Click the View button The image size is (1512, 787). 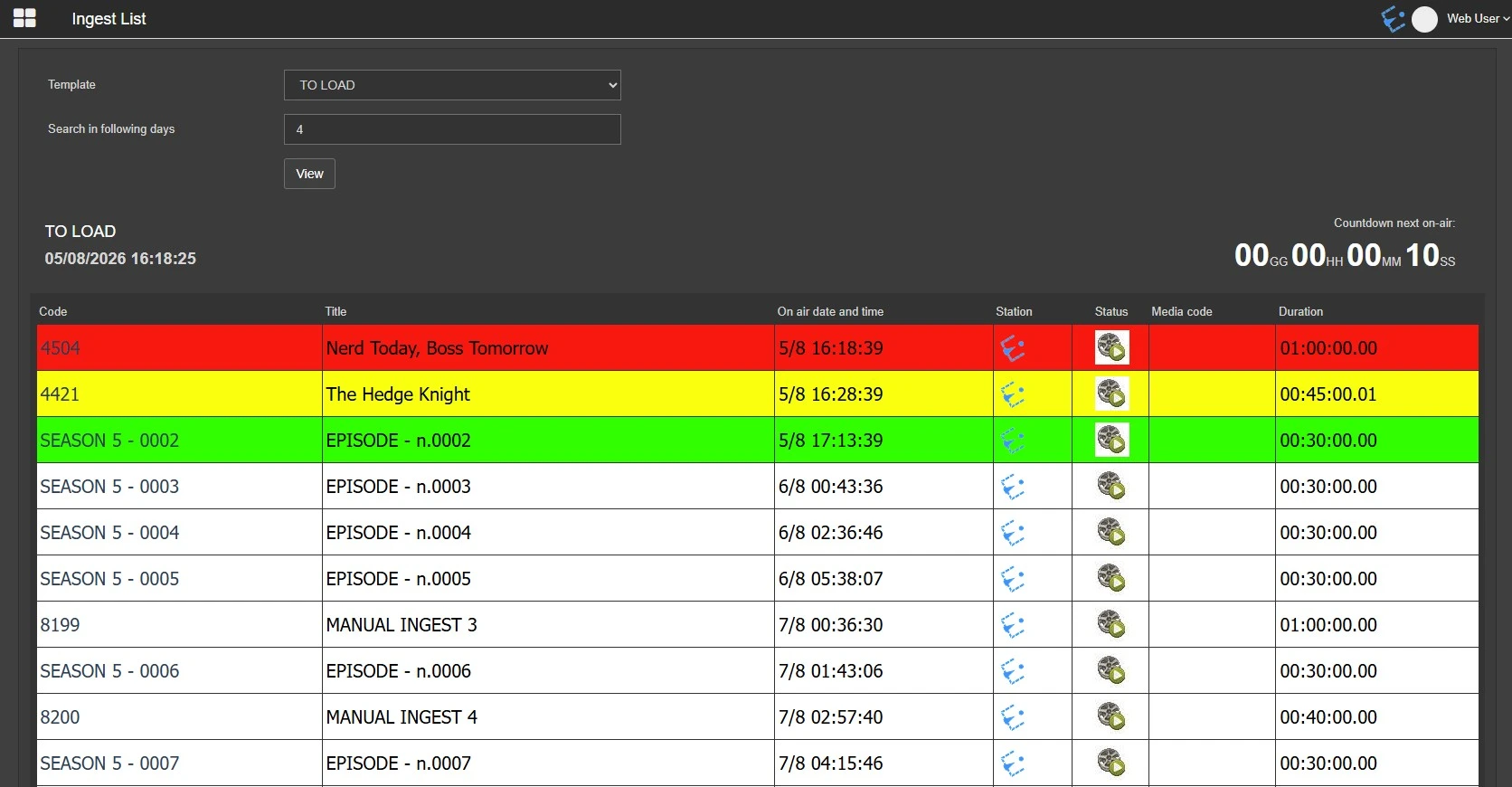(309, 174)
